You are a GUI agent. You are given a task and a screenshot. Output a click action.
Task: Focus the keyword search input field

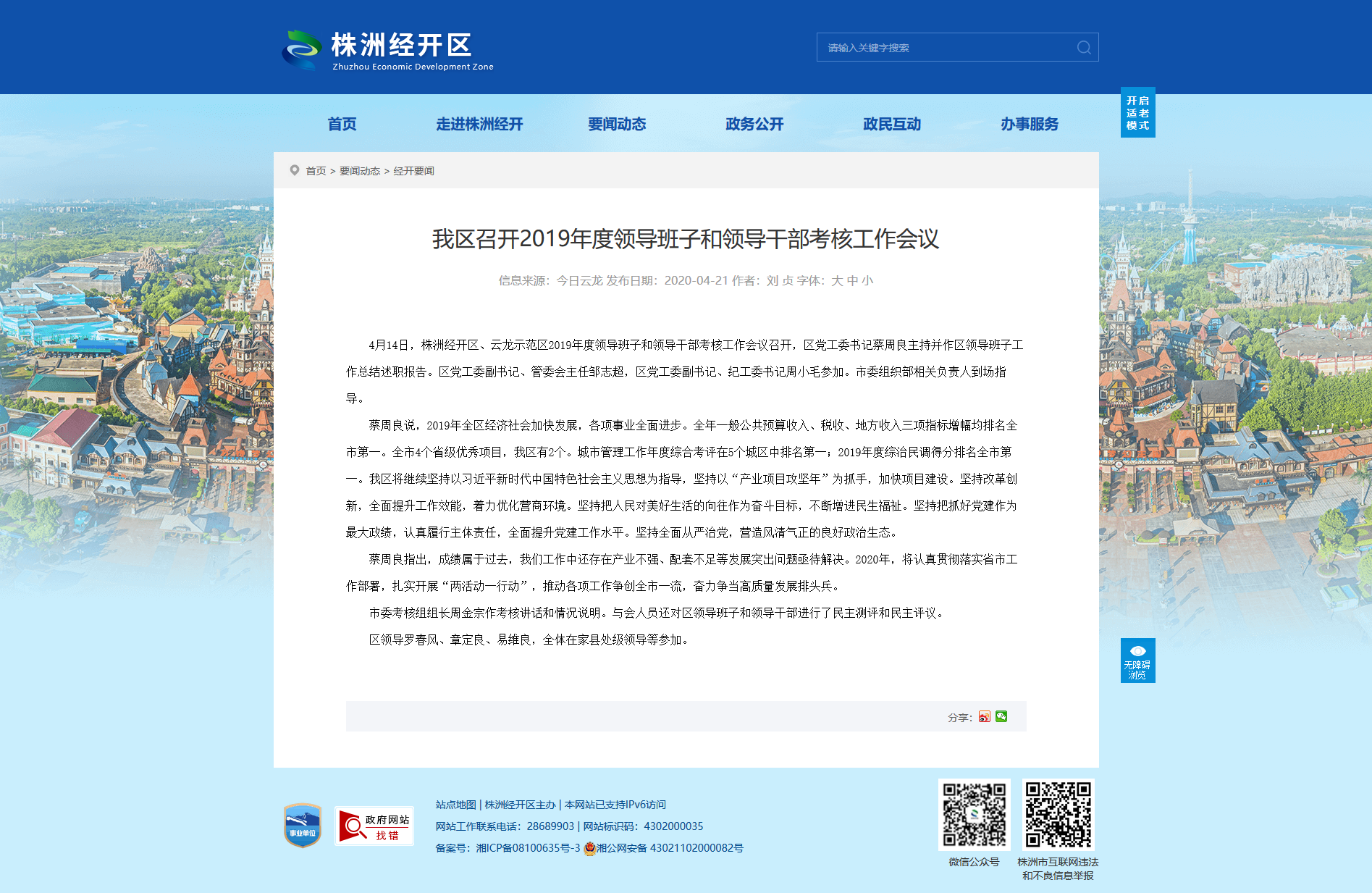(945, 48)
